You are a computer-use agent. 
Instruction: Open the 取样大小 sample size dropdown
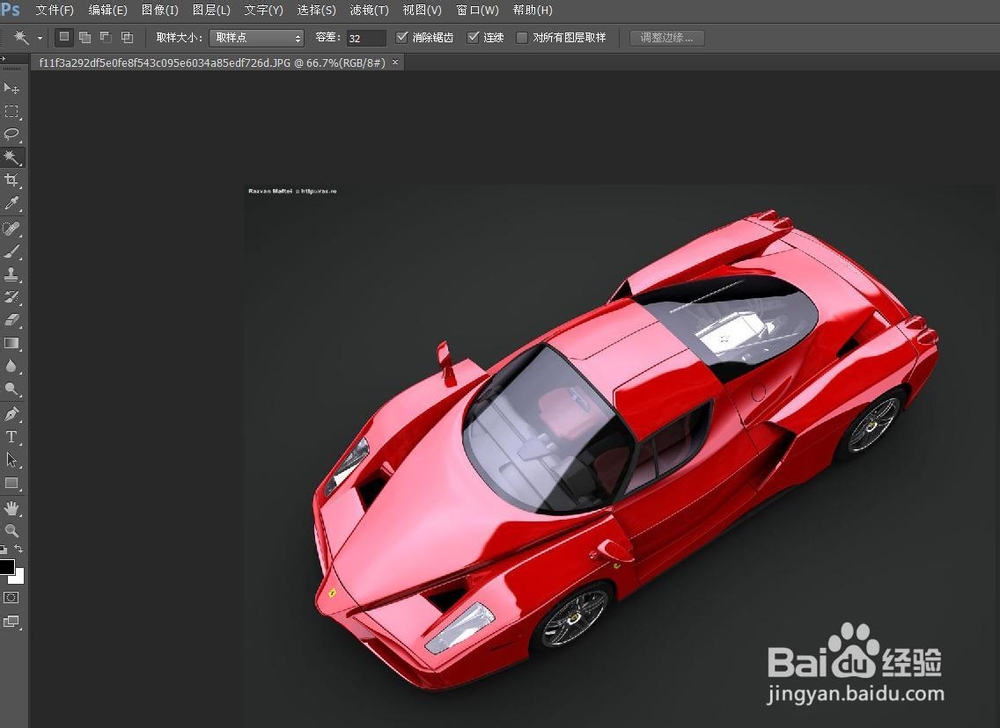(256, 38)
